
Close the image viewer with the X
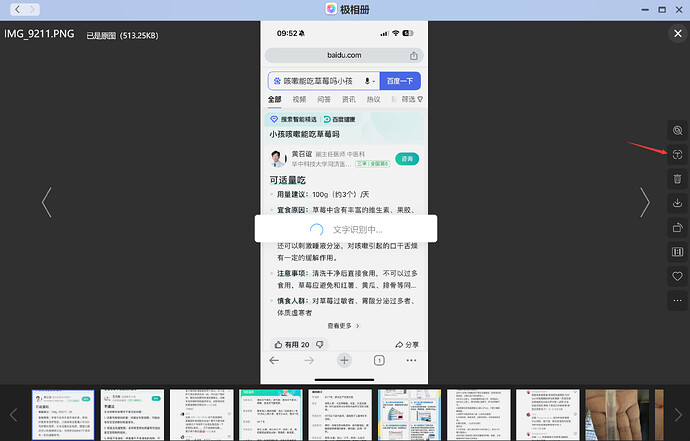(677, 34)
